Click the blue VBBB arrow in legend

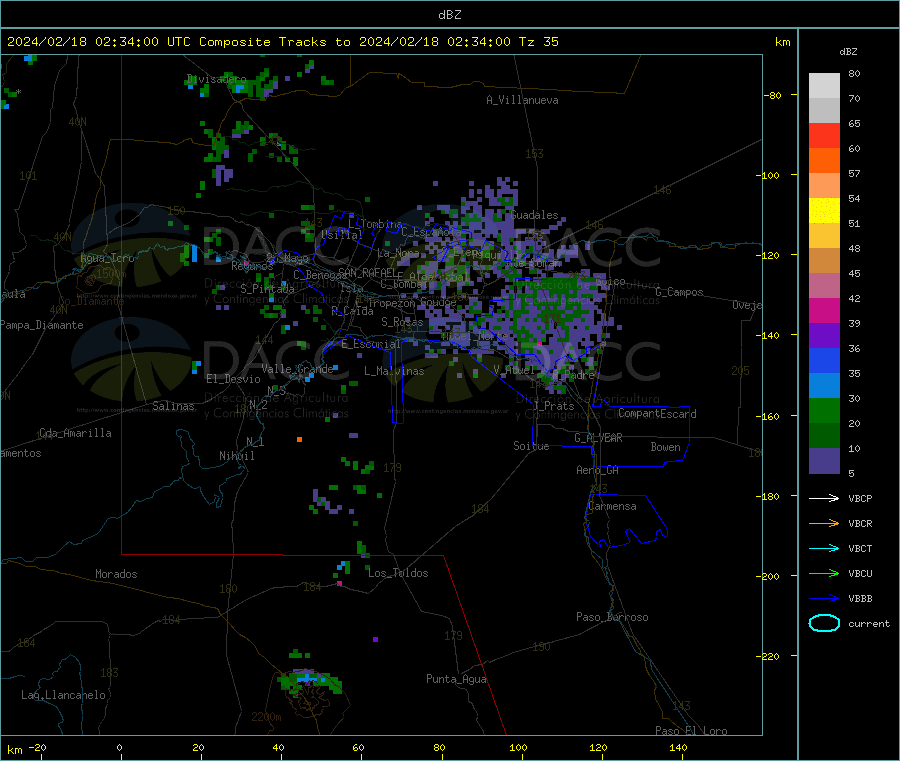(824, 598)
